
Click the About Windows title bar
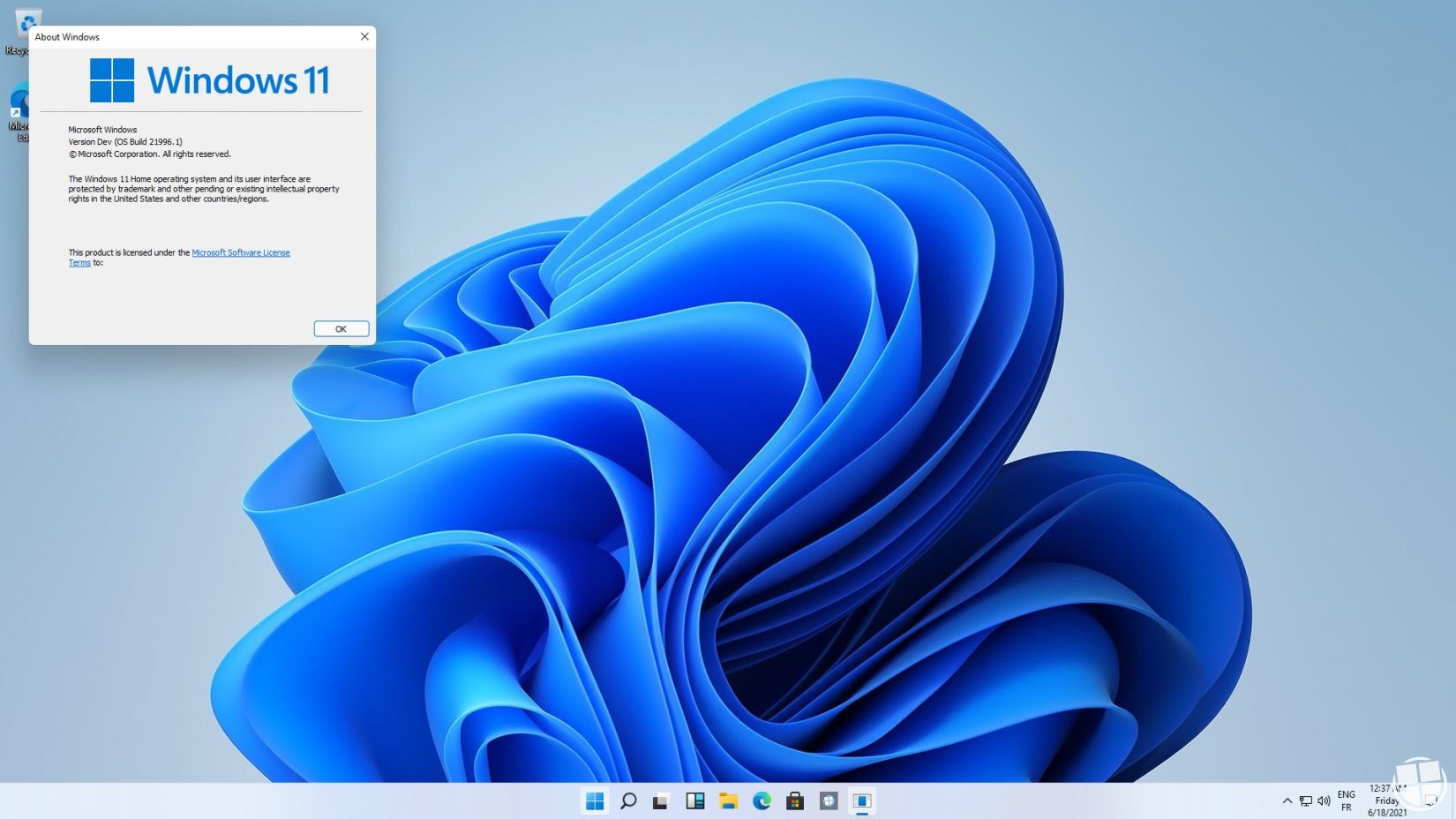point(176,37)
